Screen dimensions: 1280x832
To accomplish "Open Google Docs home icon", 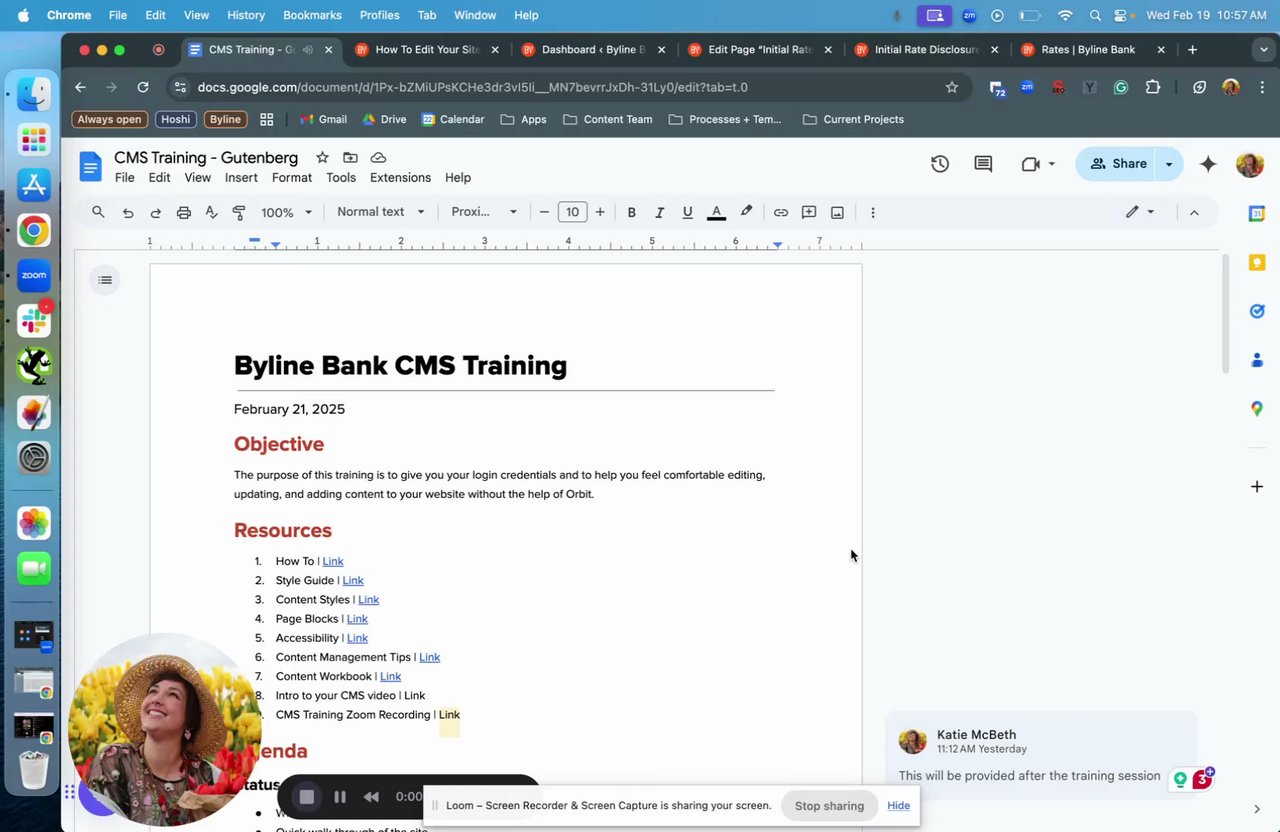I will 91,167.
